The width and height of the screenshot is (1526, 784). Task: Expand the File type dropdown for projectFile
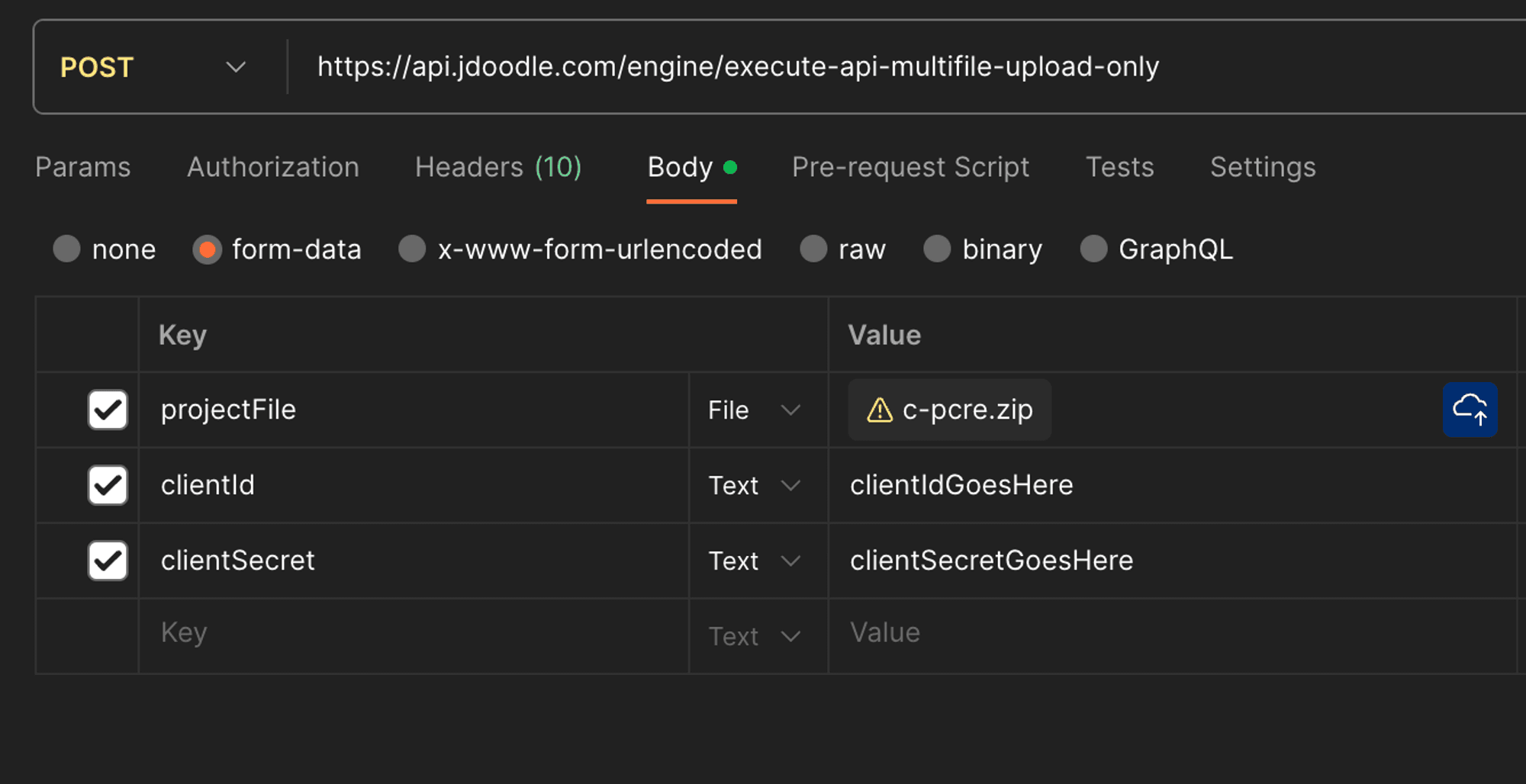[x=754, y=410]
